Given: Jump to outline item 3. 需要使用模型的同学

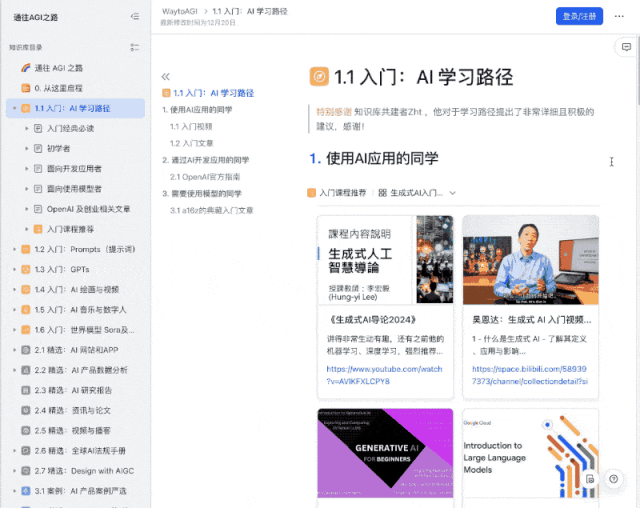Looking at the screenshot, I should coord(202,193).
